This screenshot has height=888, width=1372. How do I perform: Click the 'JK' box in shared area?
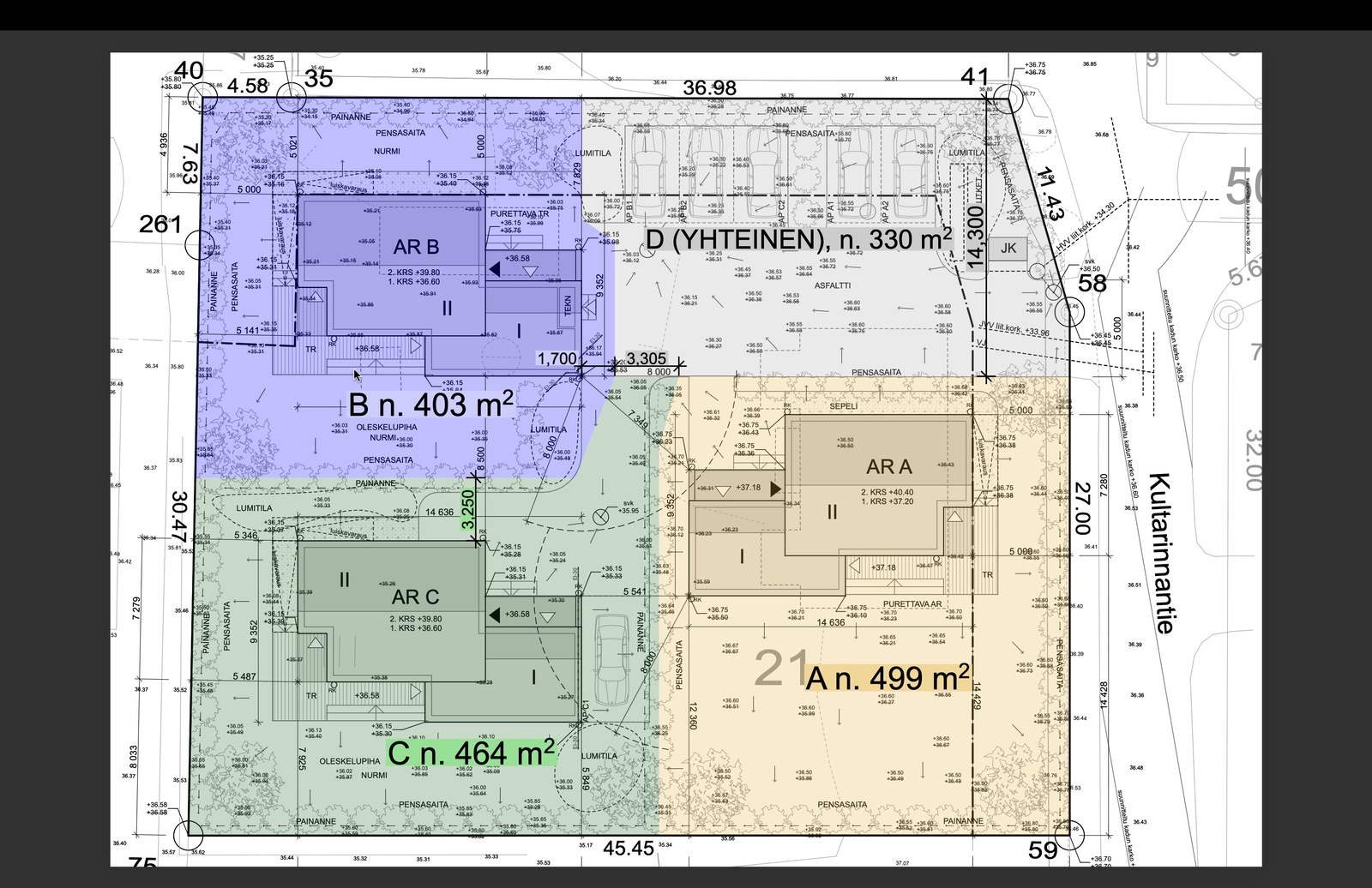(1008, 249)
